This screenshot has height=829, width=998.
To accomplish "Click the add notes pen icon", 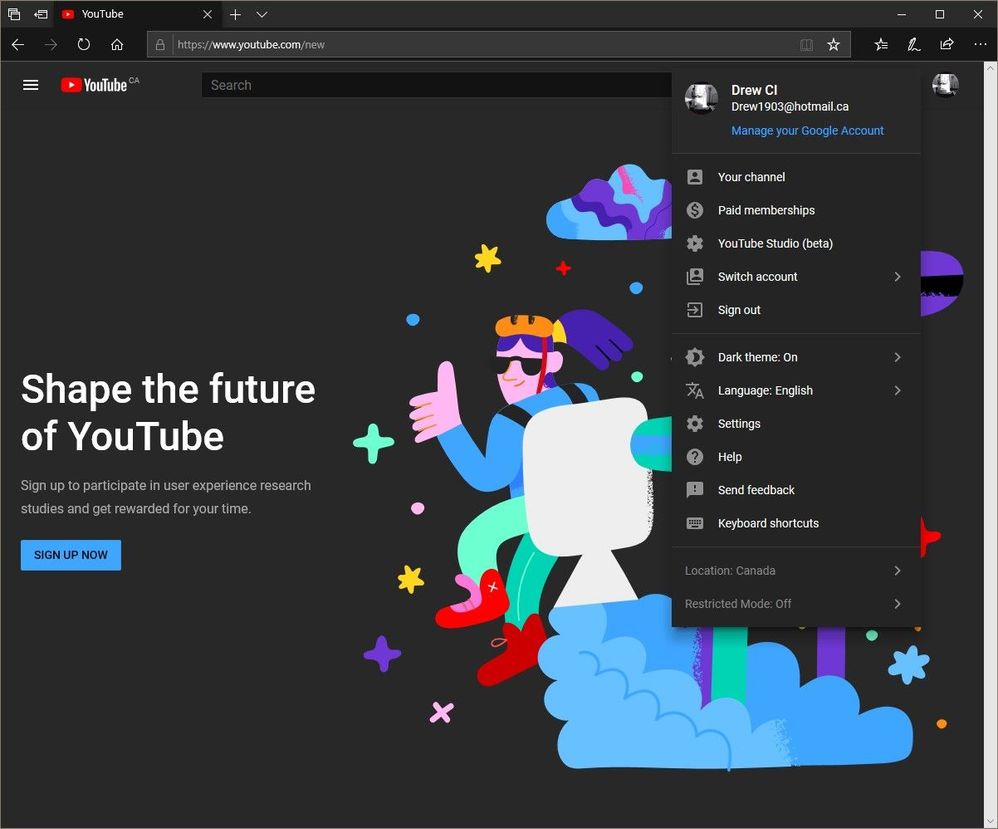I will (x=913, y=45).
